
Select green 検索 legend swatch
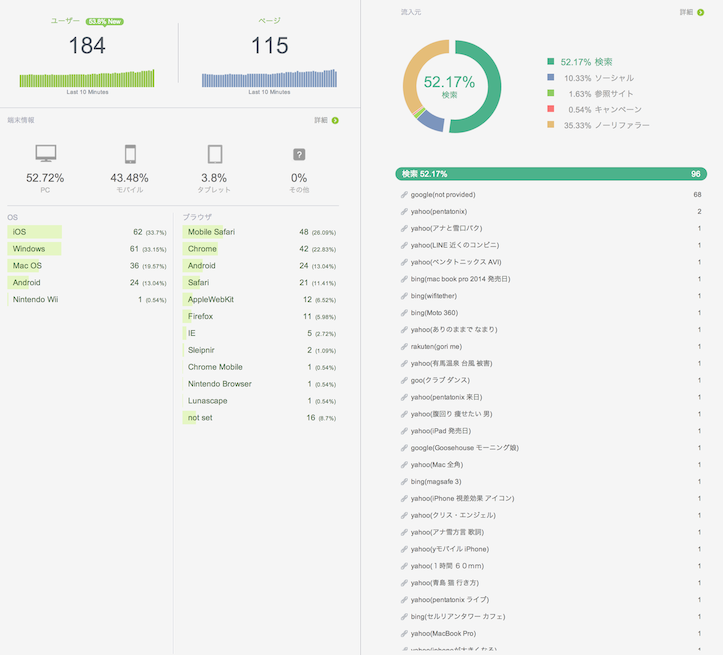551,62
